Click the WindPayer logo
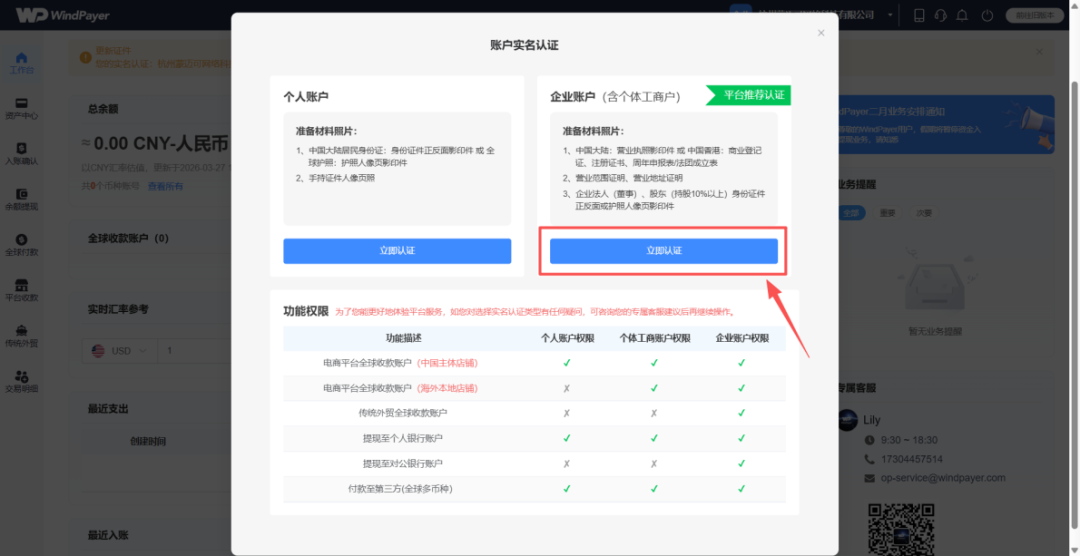The image size is (1080, 556). [x=63, y=15]
